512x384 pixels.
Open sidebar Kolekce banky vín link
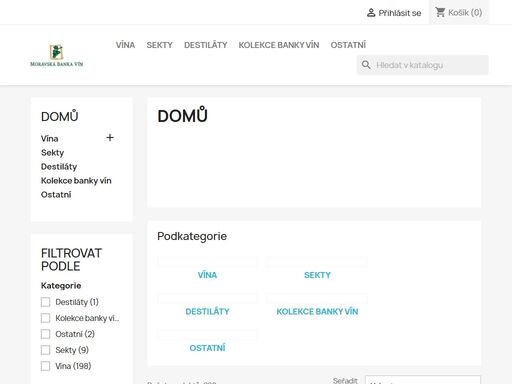[76, 181]
